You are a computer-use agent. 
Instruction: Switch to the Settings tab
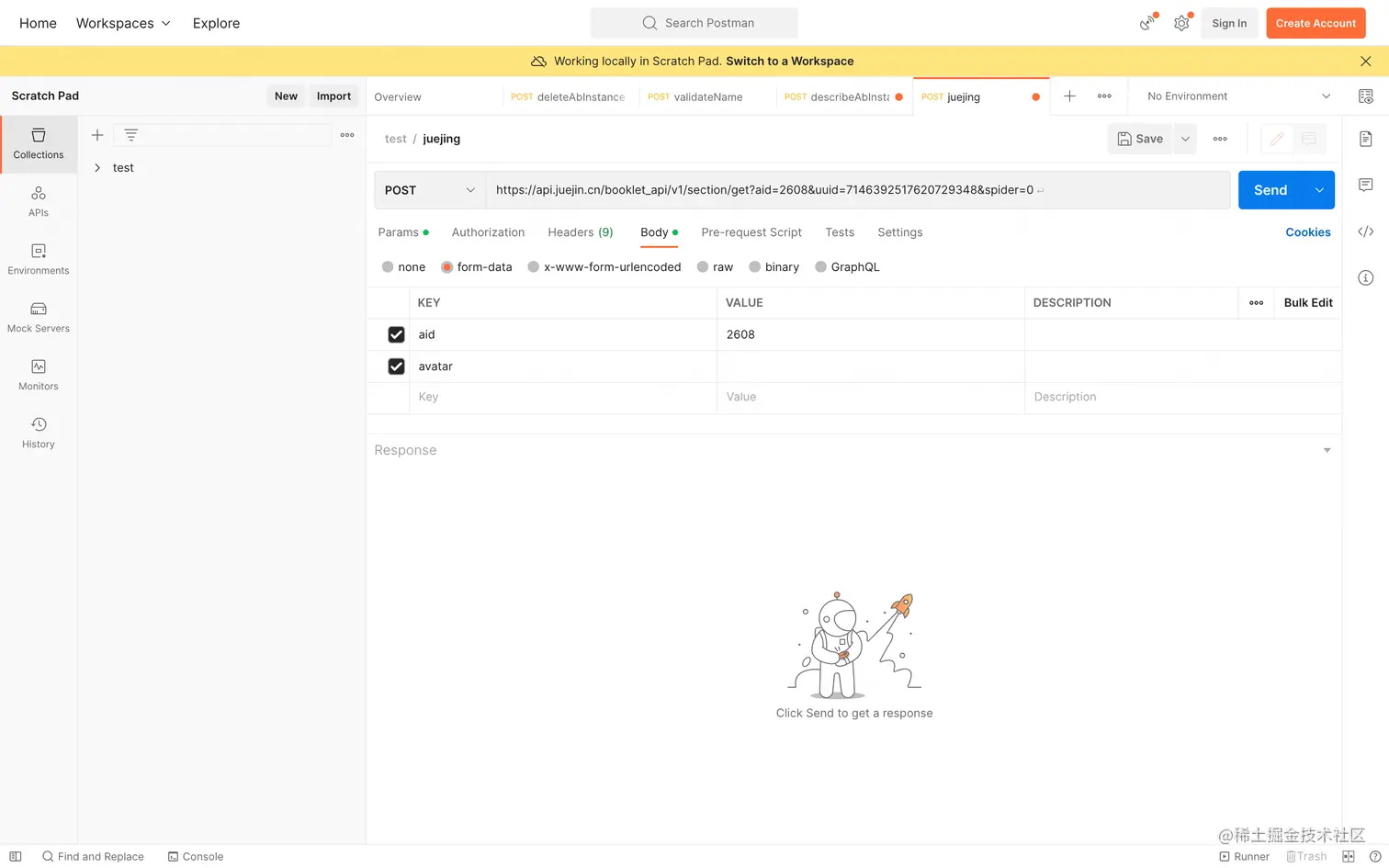(900, 233)
